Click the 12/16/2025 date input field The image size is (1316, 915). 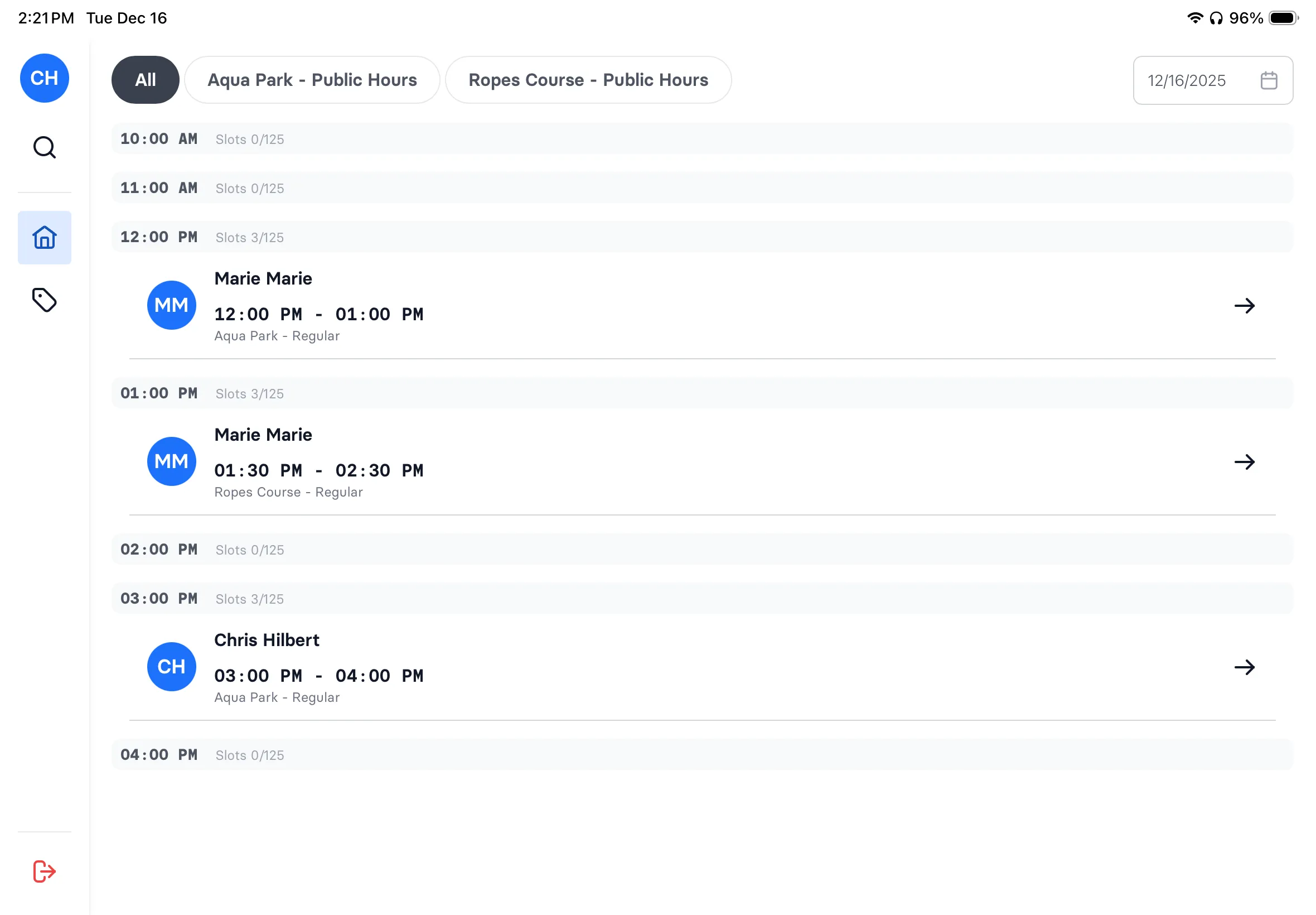tap(1186, 80)
